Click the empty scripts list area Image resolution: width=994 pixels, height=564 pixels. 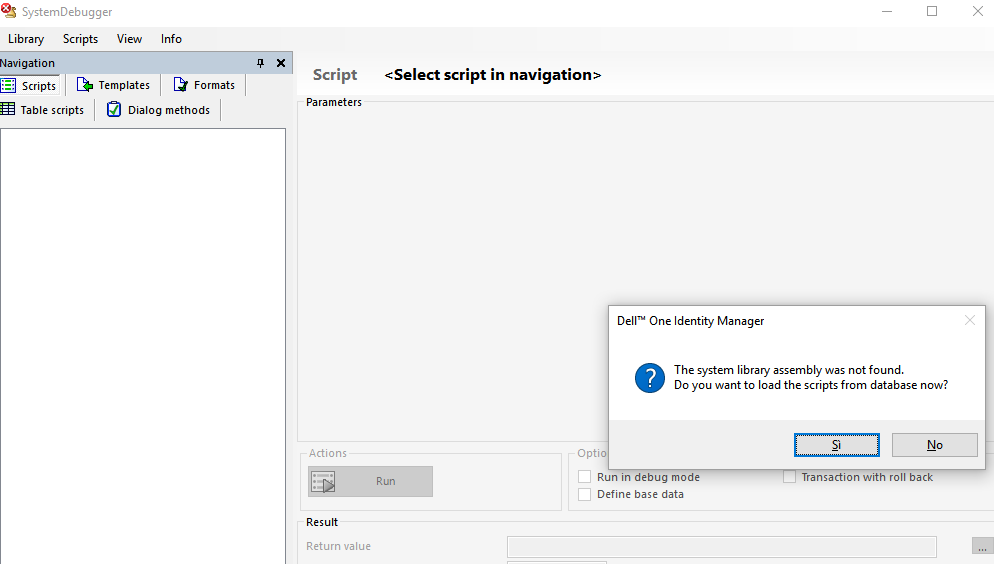pyautogui.click(x=143, y=345)
